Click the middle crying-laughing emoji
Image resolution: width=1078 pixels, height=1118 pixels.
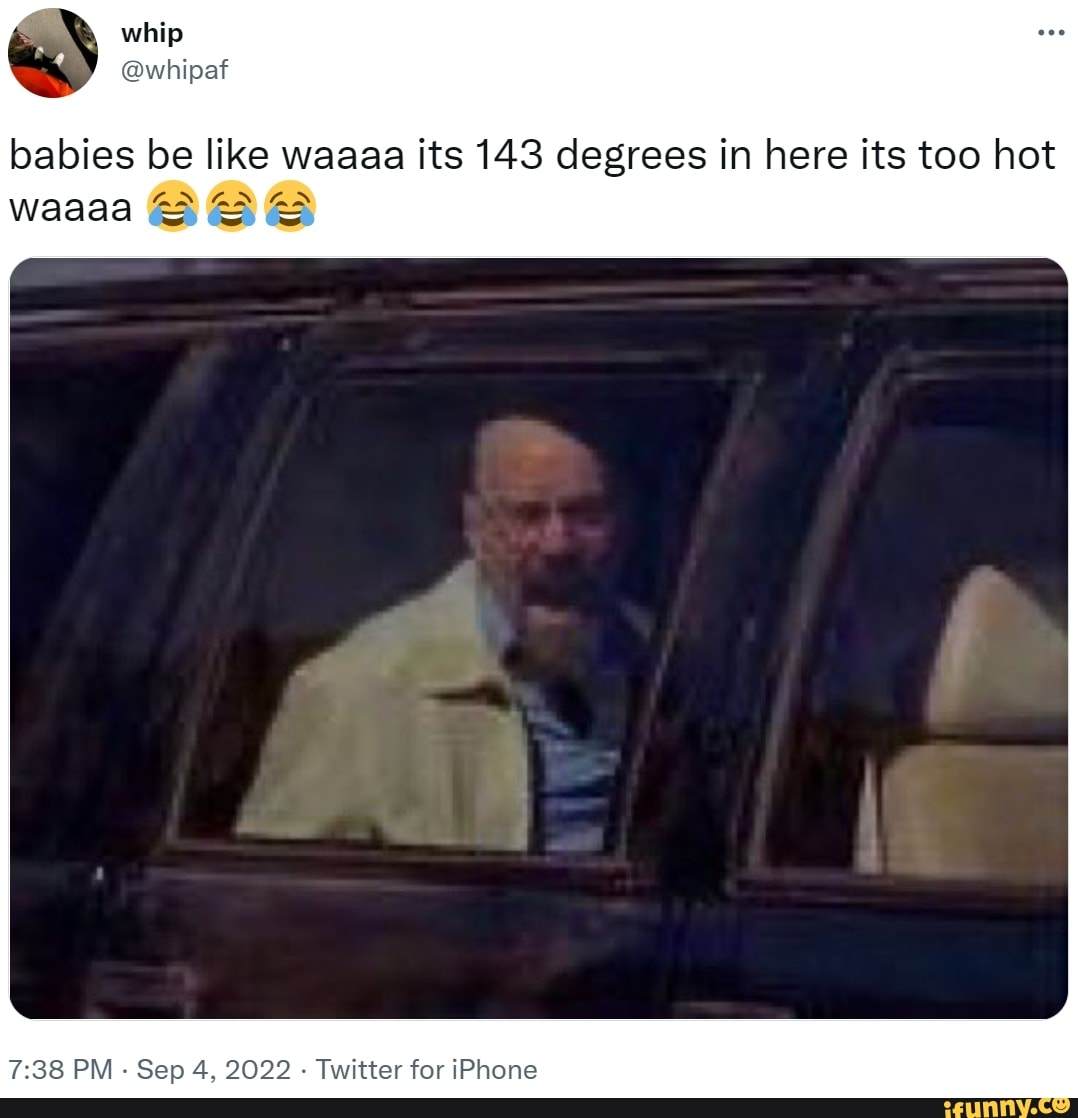[x=231, y=206]
